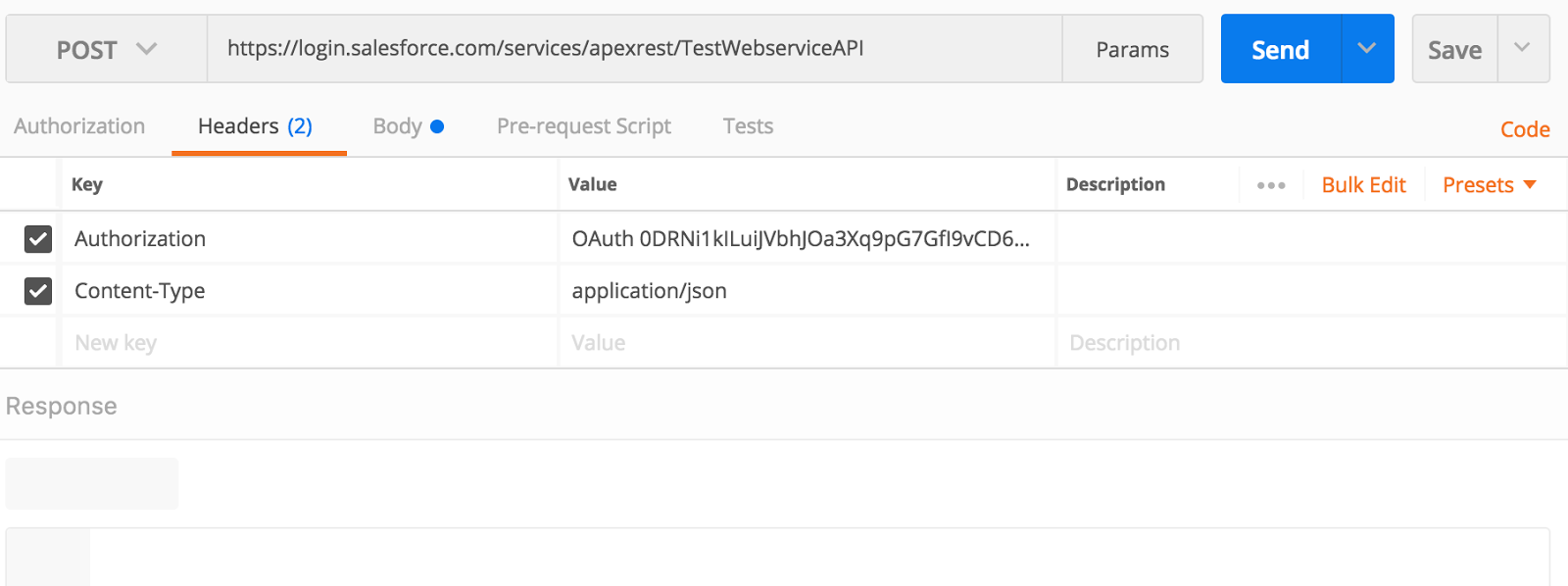This screenshot has height=586, width=1568.
Task: Select the Headers tab
Action: pyautogui.click(x=255, y=126)
